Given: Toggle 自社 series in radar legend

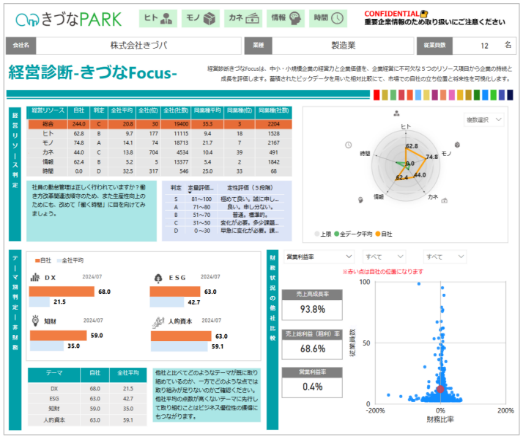Looking at the screenshot, I should coord(384,234).
